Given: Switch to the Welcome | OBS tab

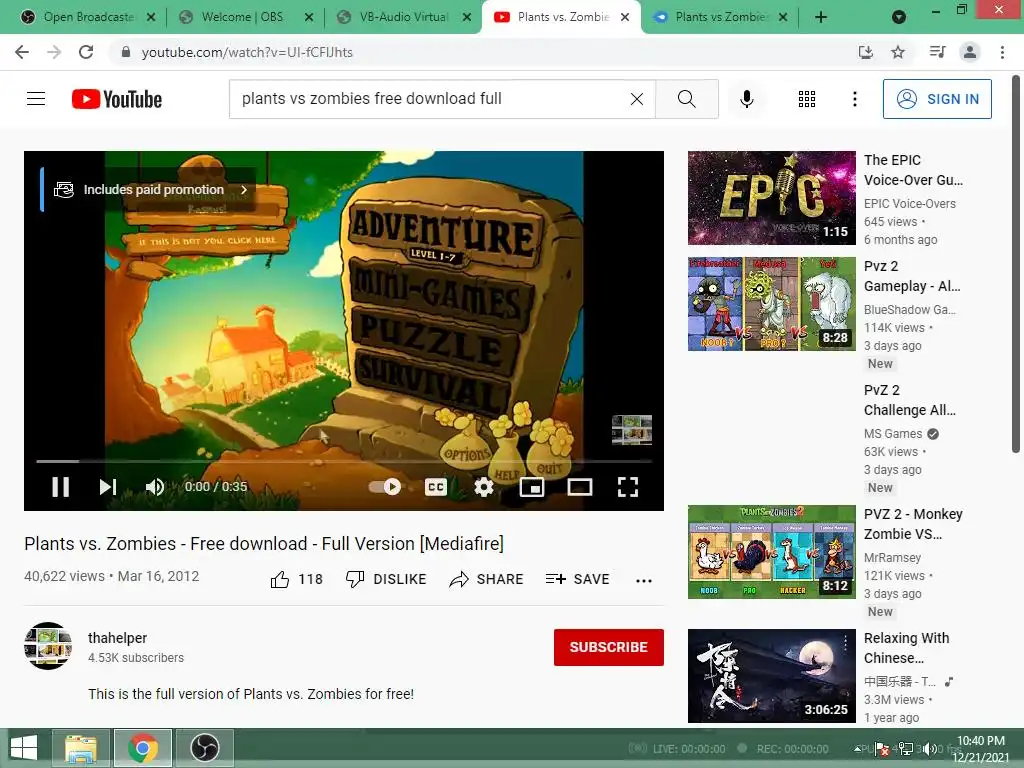Looking at the screenshot, I should pos(242,17).
